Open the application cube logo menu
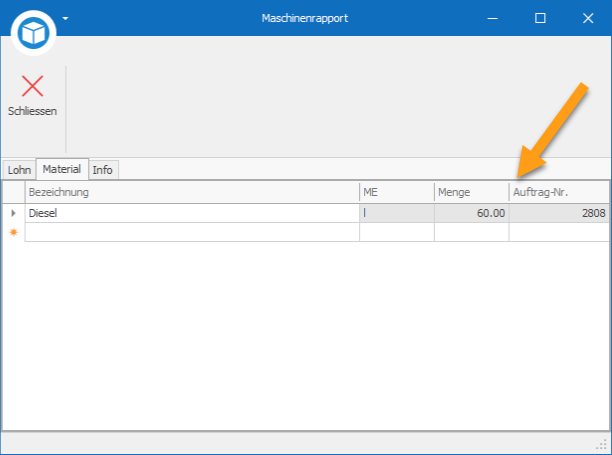This screenshot has height=455, width=612. (x=34, y=33)
